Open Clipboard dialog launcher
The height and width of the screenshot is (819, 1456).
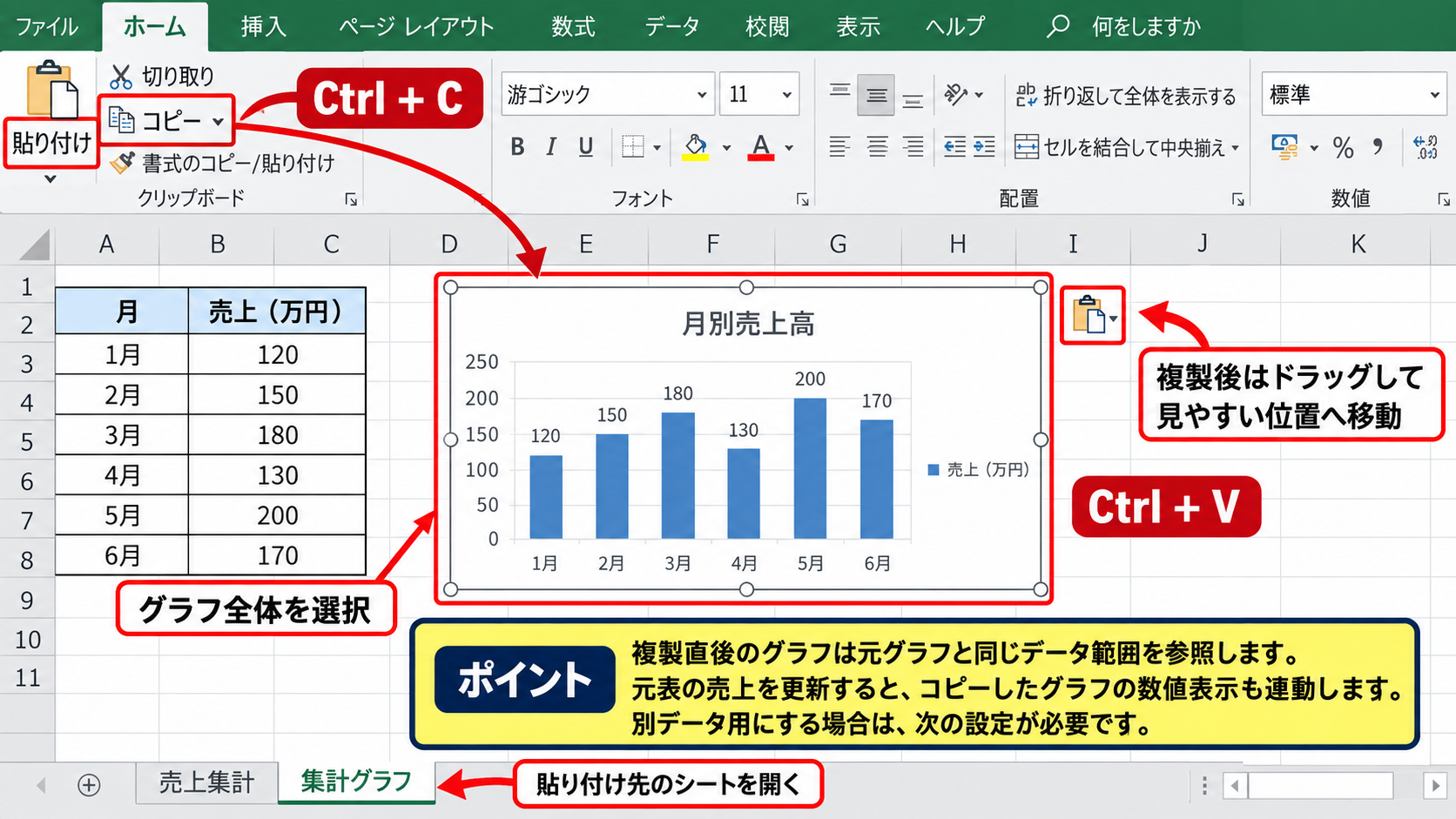351,199
